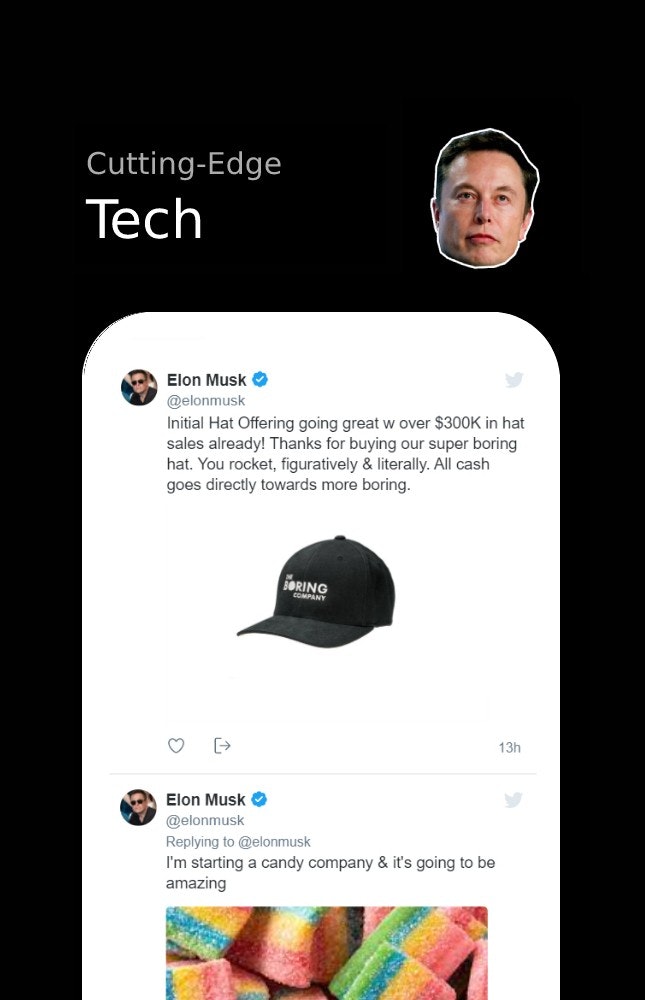This screenshot has width=645, height=1000.
Task: Click the Twitter bird icon on the candy tweet
Action: point(513,800)
